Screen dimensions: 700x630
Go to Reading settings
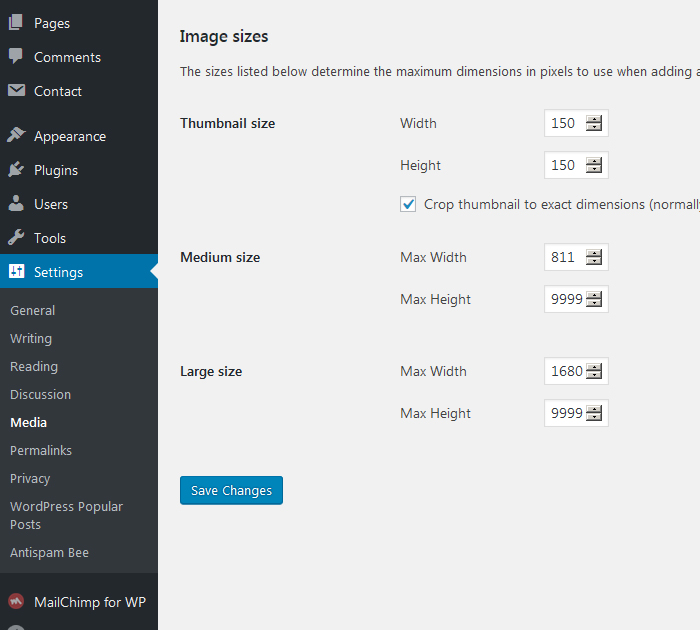34,367
